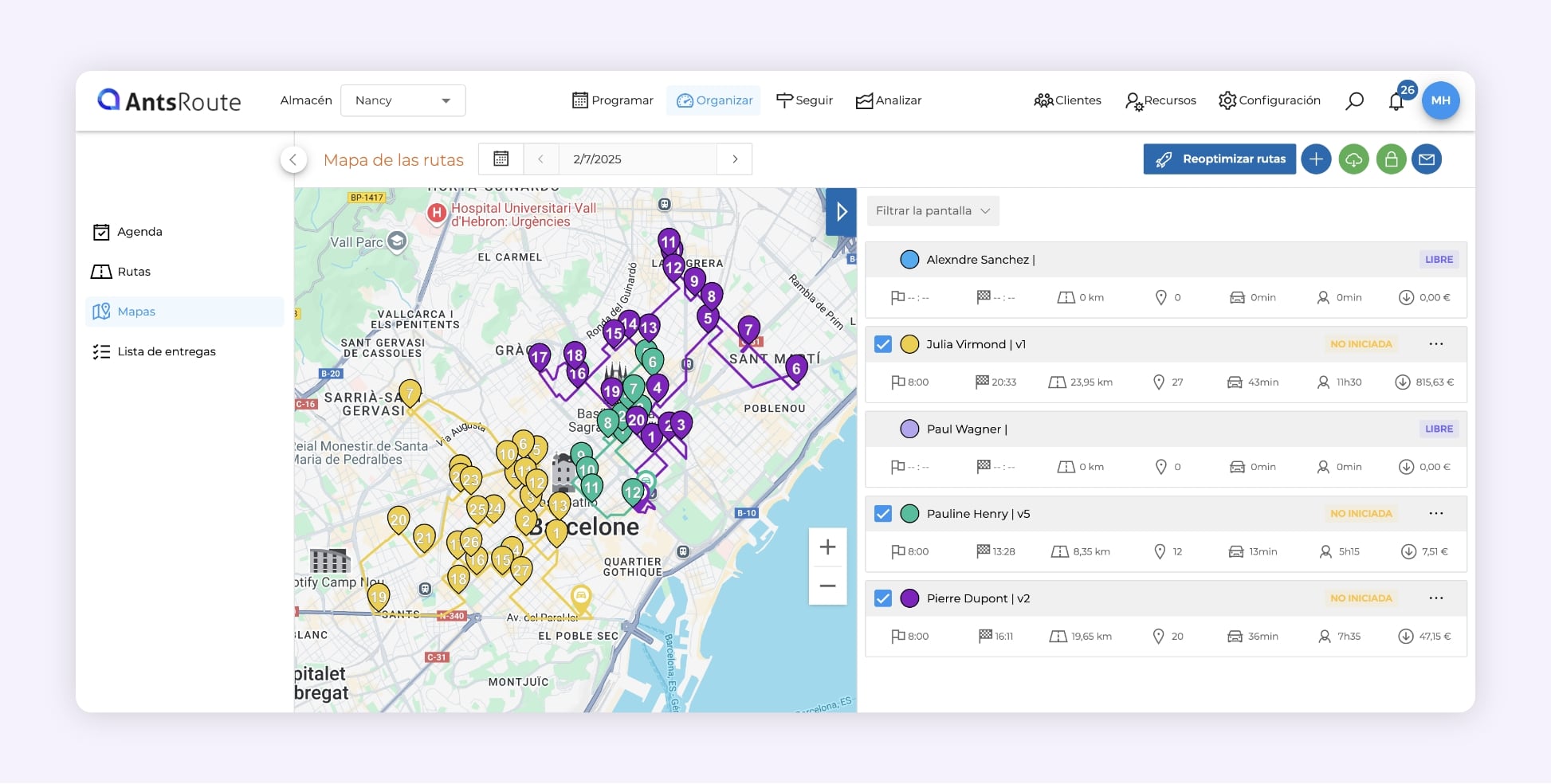1551x784 pixels.
Task: Uncheck Pauline Henry route checkbox
Action: [x=883, y=514]
